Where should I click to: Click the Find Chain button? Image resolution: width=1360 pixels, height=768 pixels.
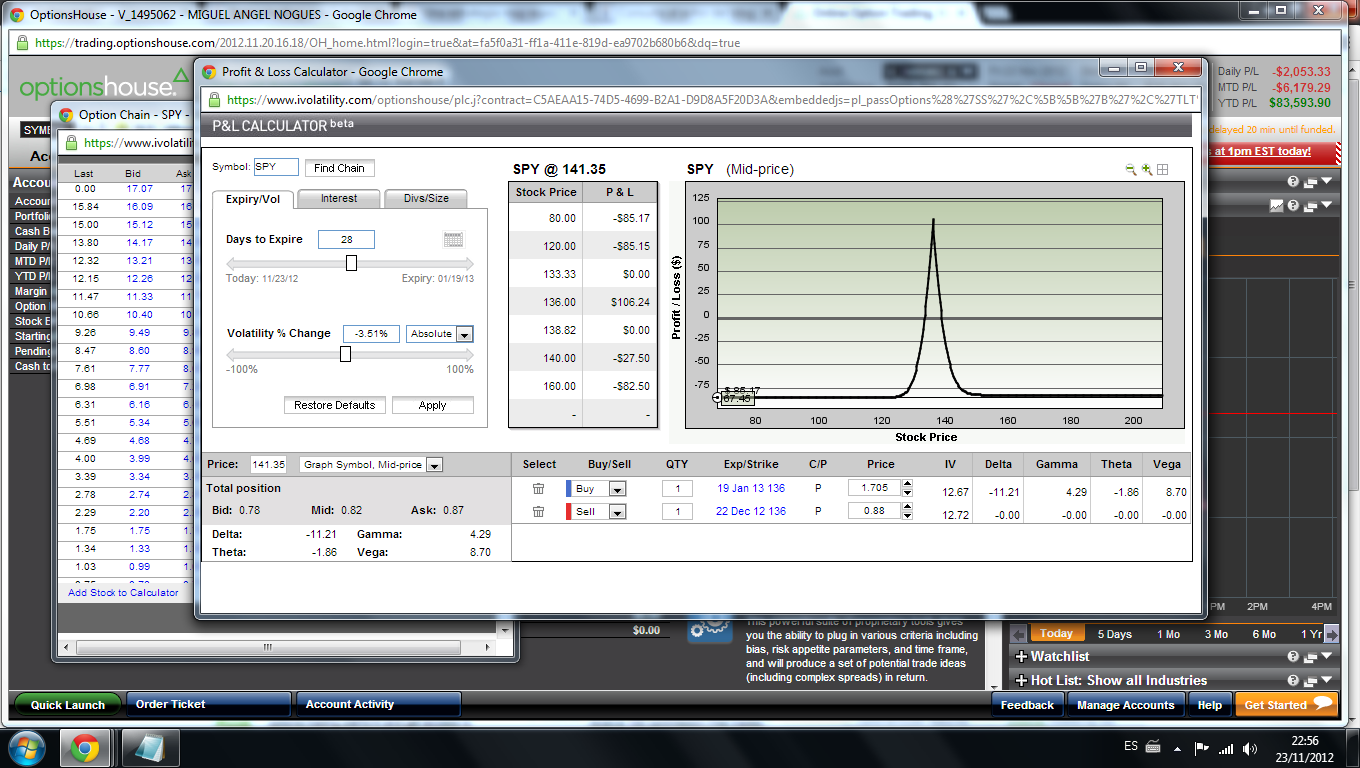click(x=339, y=168)
